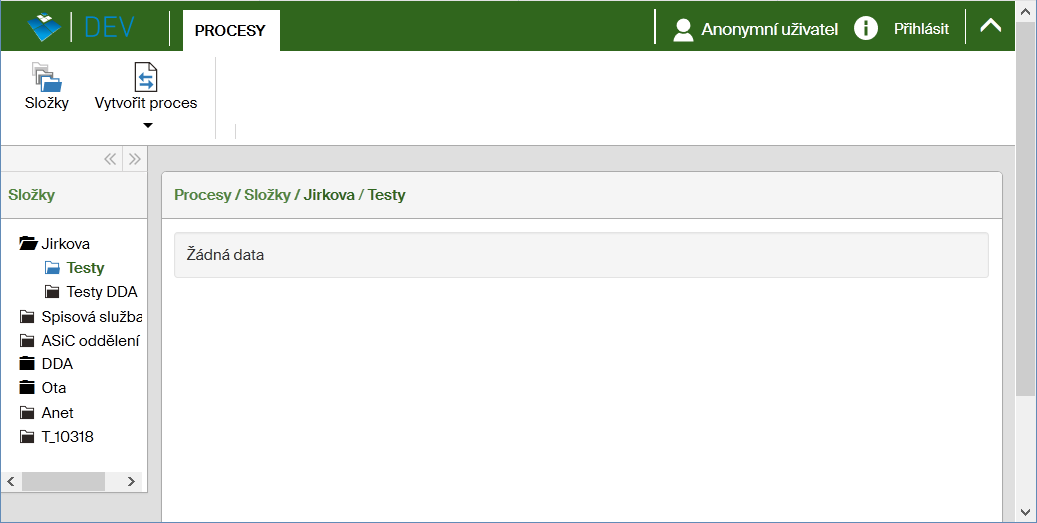
Task: Open the Spisová služba folder
Action: 90,317
